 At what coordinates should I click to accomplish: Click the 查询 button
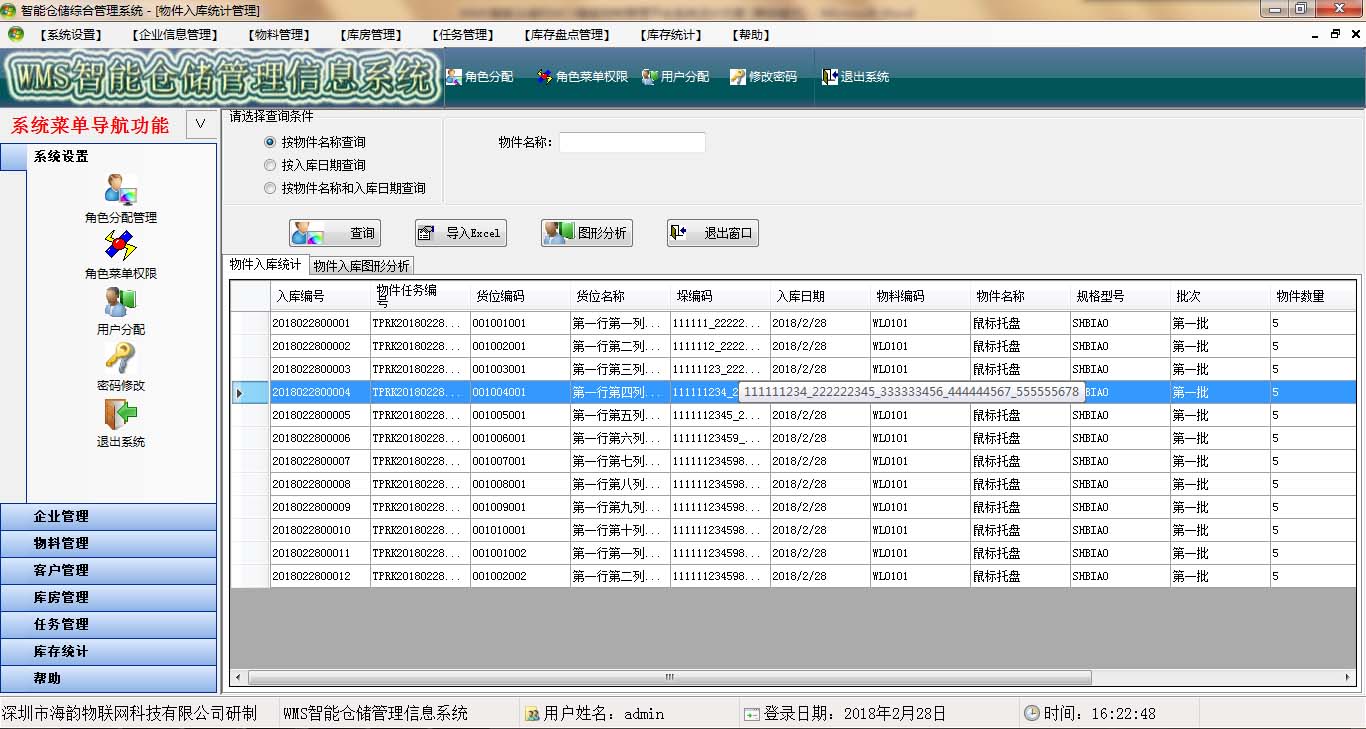click(x=335, y=233)
